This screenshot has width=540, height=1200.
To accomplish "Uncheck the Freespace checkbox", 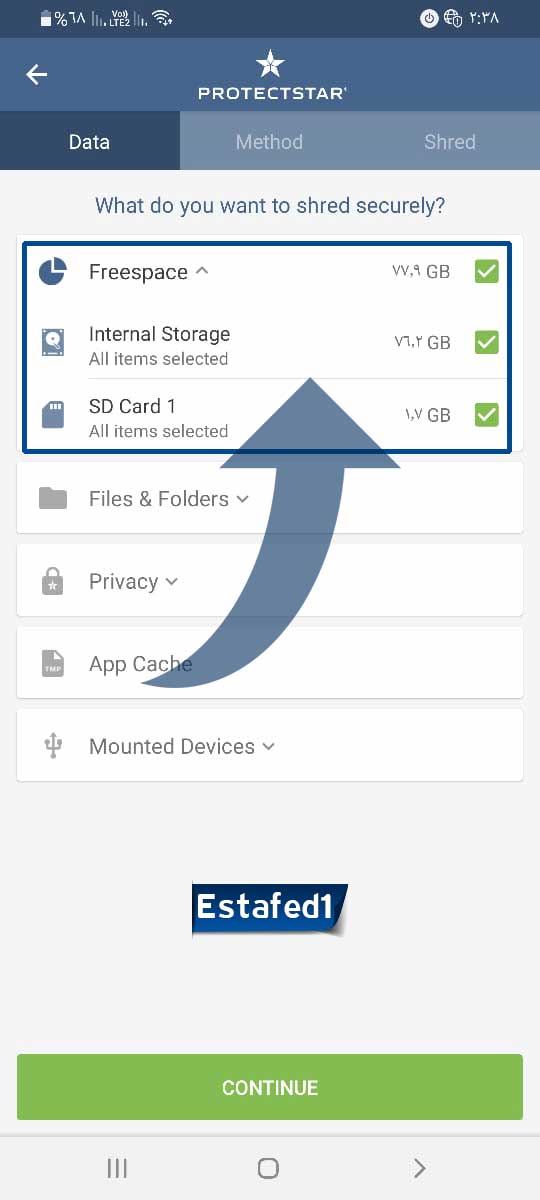I will [x=486, y=271].
